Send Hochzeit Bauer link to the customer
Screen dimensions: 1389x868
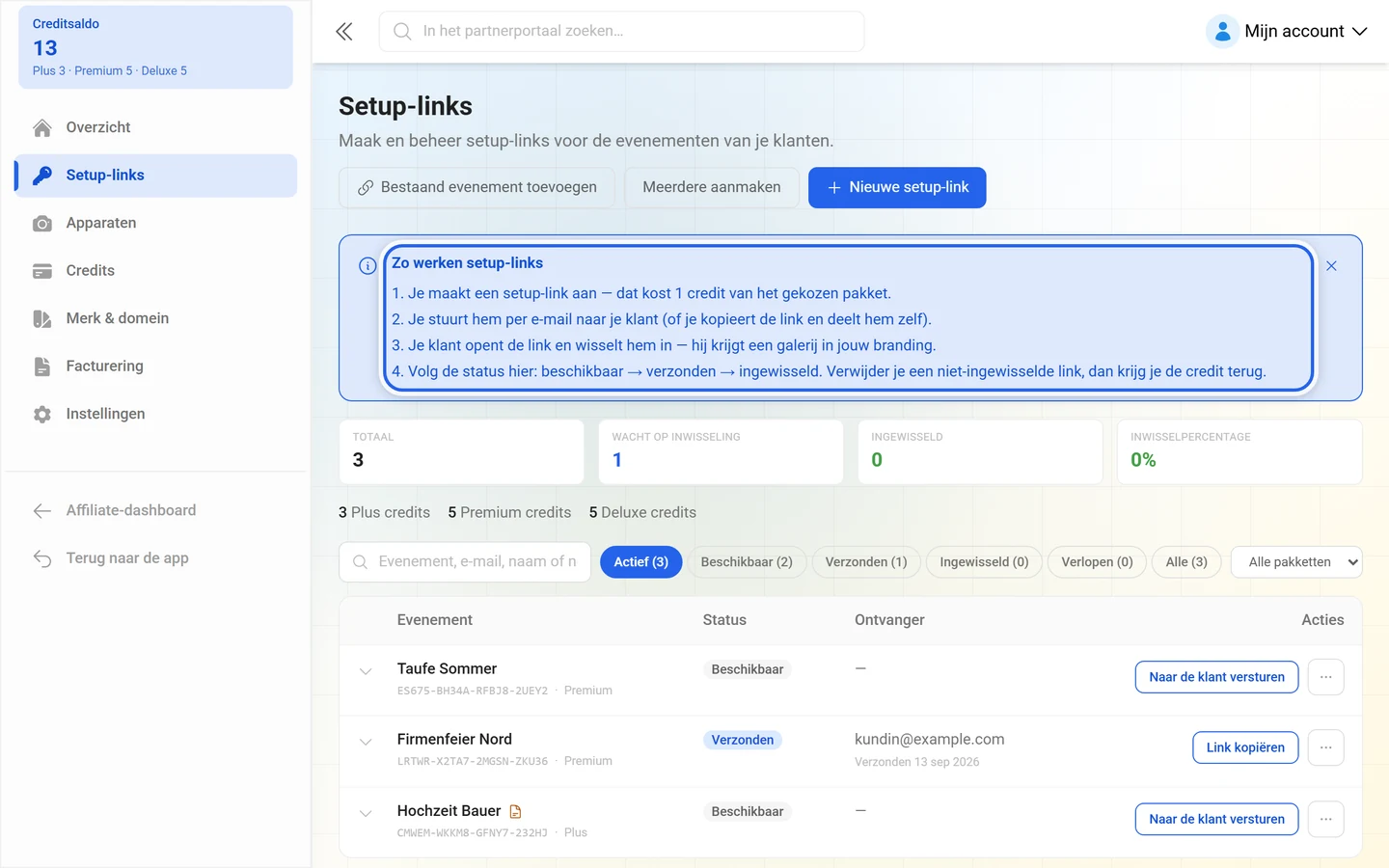[x=1216, y=819]
